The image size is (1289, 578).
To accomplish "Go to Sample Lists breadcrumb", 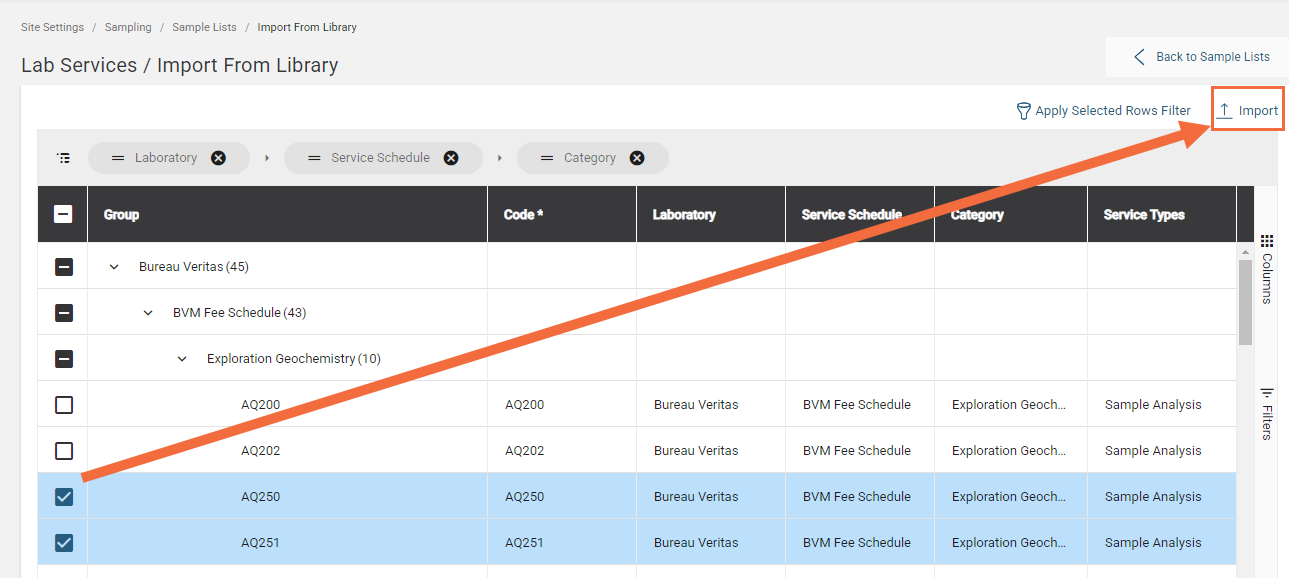I will 204,27.
